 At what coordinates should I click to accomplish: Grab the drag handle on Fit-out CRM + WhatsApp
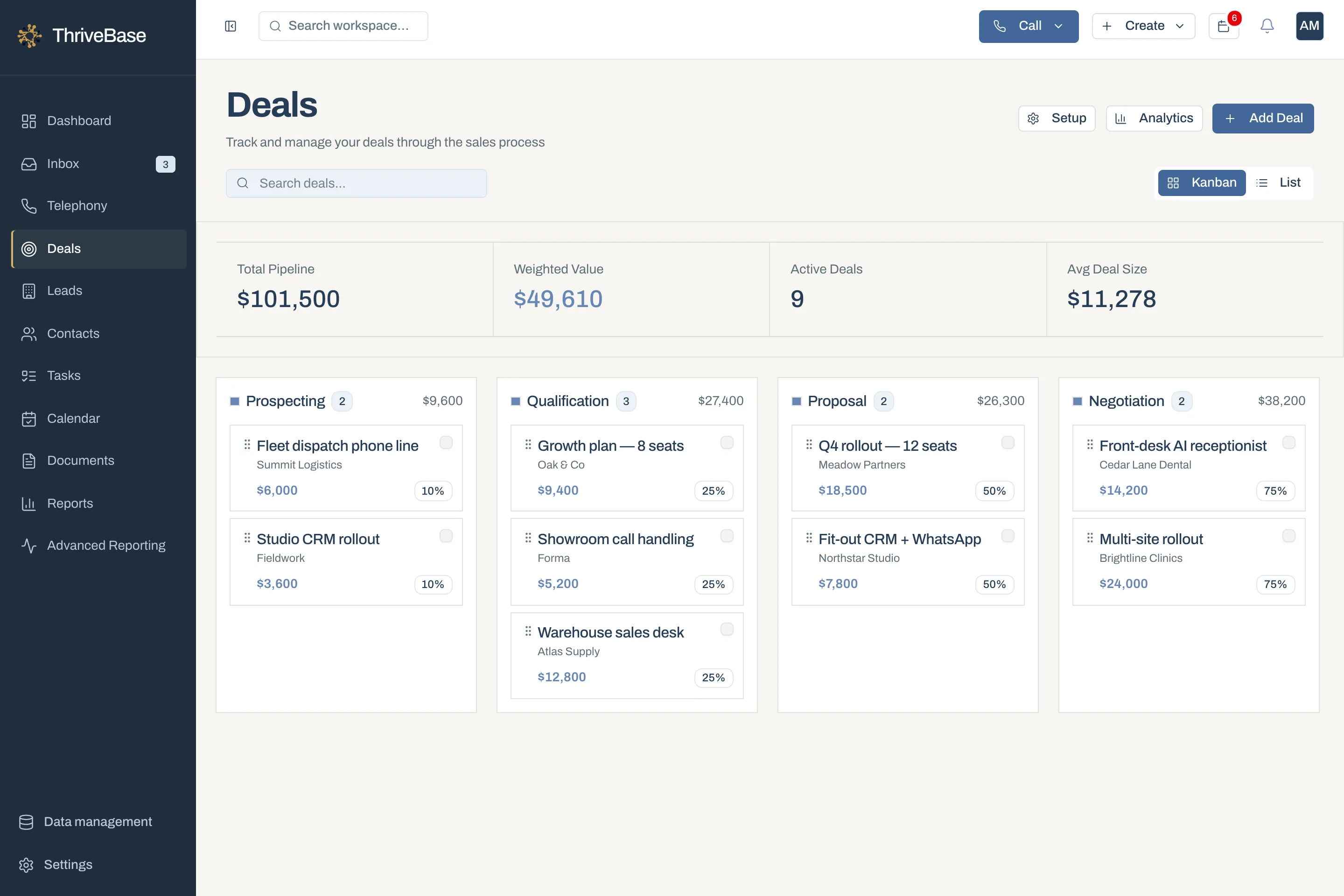(809, 538)
